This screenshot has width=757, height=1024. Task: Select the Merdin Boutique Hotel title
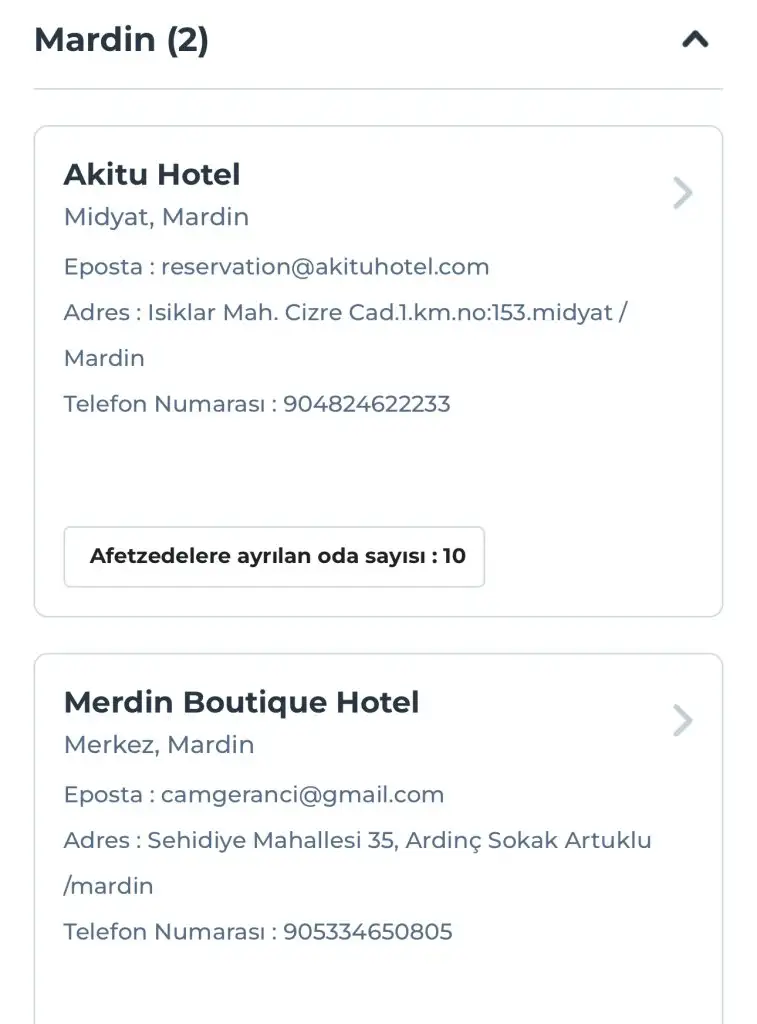point(241,702)
